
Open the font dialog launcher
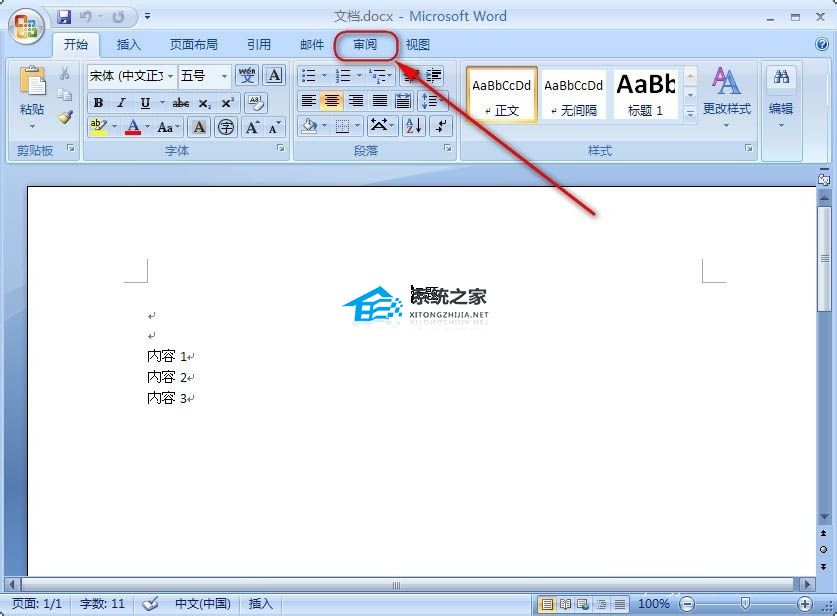pos(280,148)
